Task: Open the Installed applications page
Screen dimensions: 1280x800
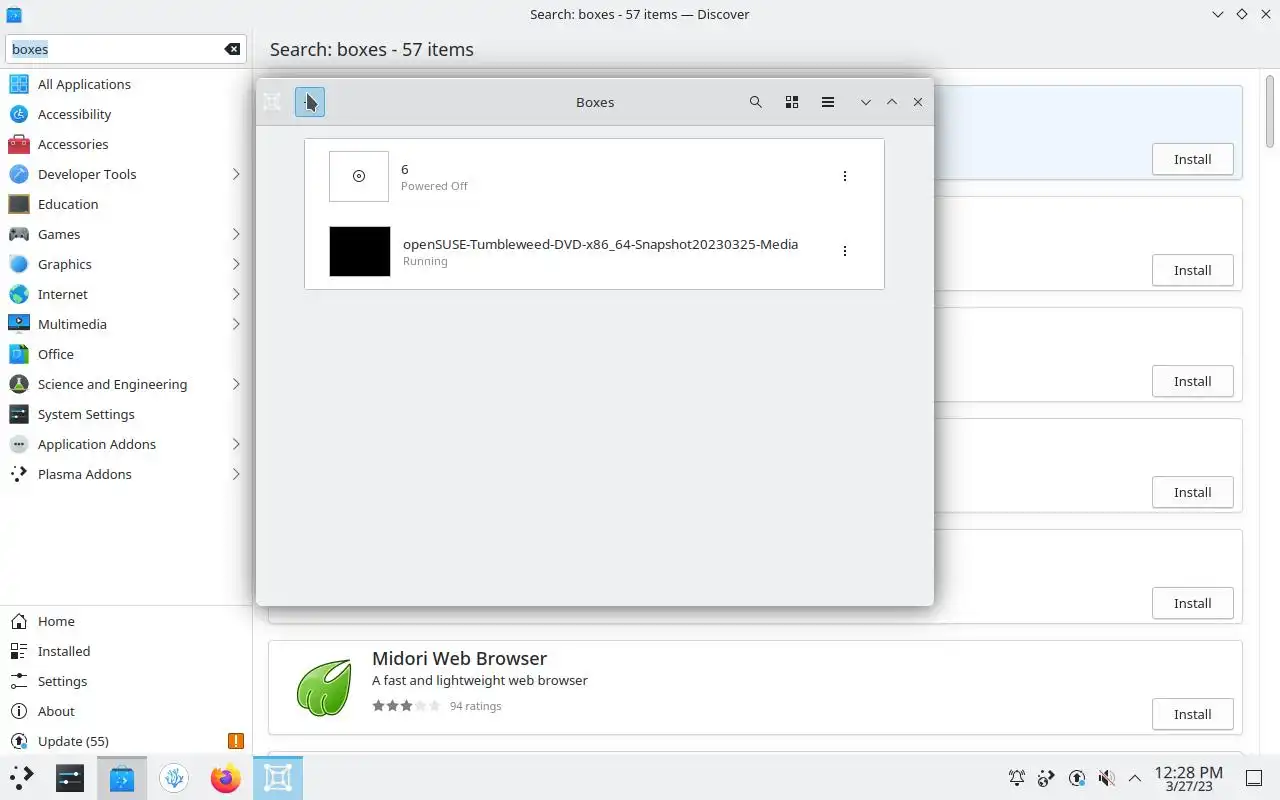Action: [x=126, y=651]
